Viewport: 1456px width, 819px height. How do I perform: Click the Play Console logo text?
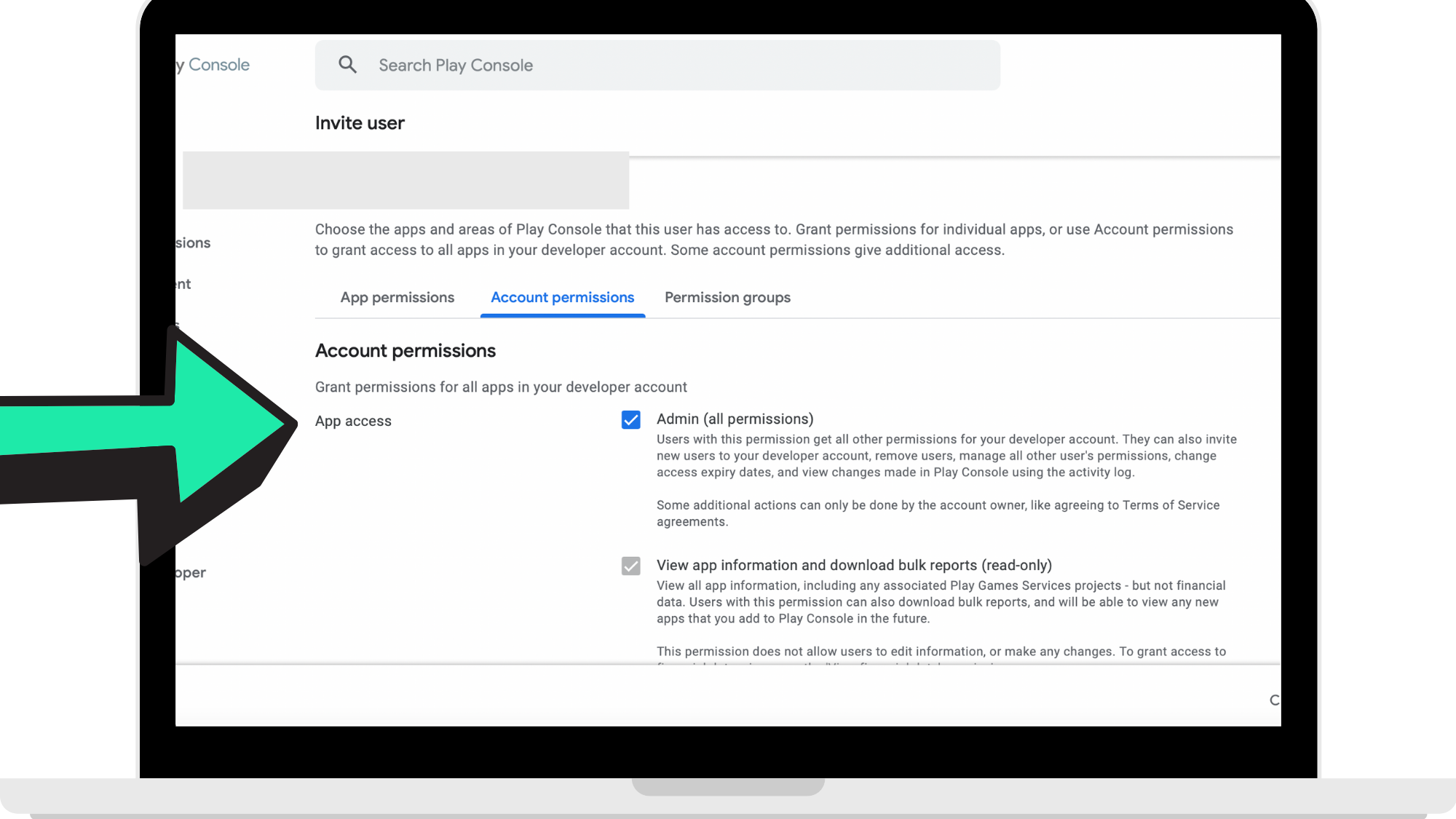215,65
